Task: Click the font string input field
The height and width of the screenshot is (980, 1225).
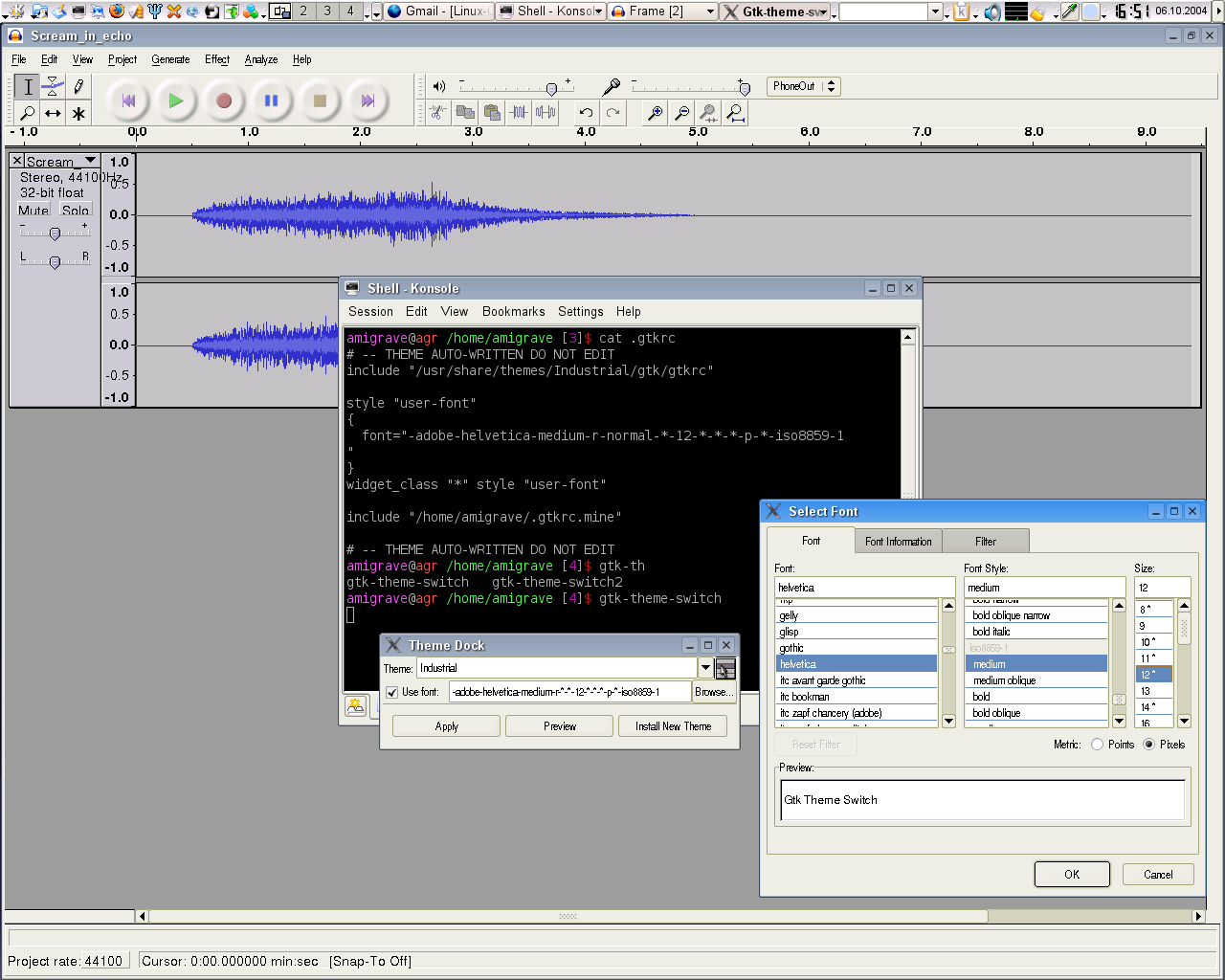Action: pyautogui.click(x=569, y=692)
